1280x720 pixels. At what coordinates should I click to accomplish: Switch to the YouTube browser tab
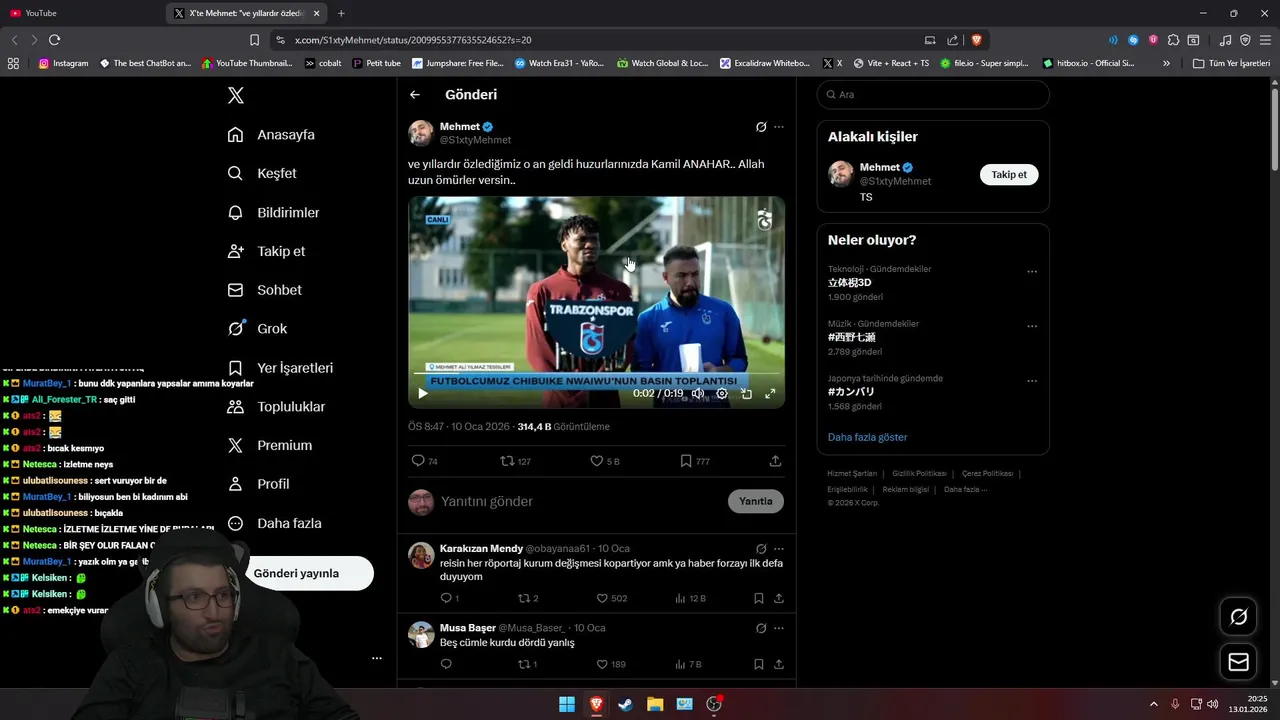click(80, 13)
